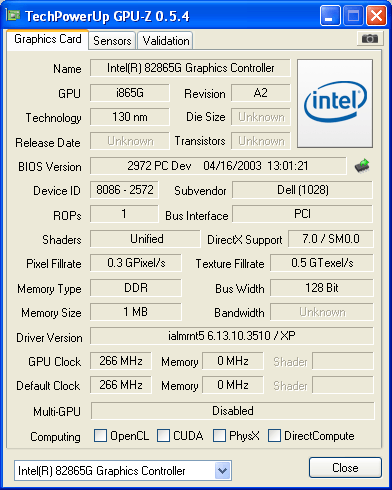Click the Shaders field showing Unified
The height and width of the screenshot is (490, 392).
(x=145, y=239)
